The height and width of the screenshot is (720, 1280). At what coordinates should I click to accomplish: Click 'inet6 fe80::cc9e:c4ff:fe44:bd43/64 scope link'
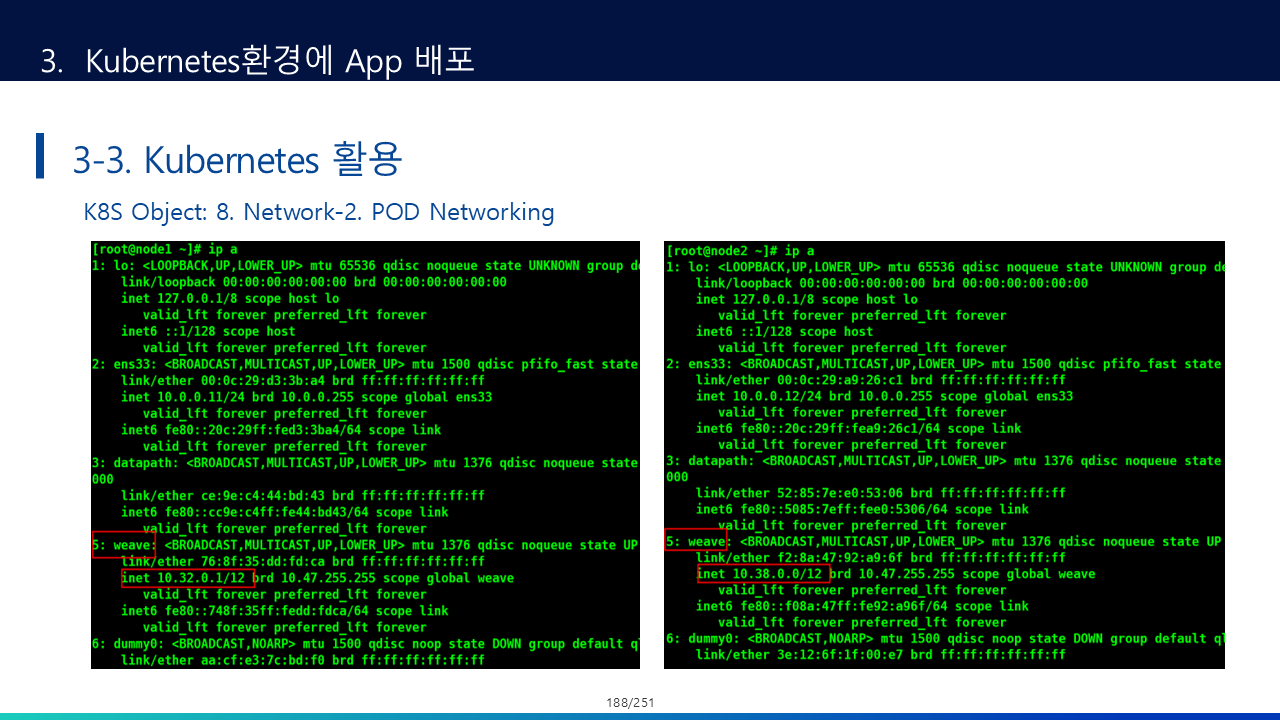click(284, 512)
